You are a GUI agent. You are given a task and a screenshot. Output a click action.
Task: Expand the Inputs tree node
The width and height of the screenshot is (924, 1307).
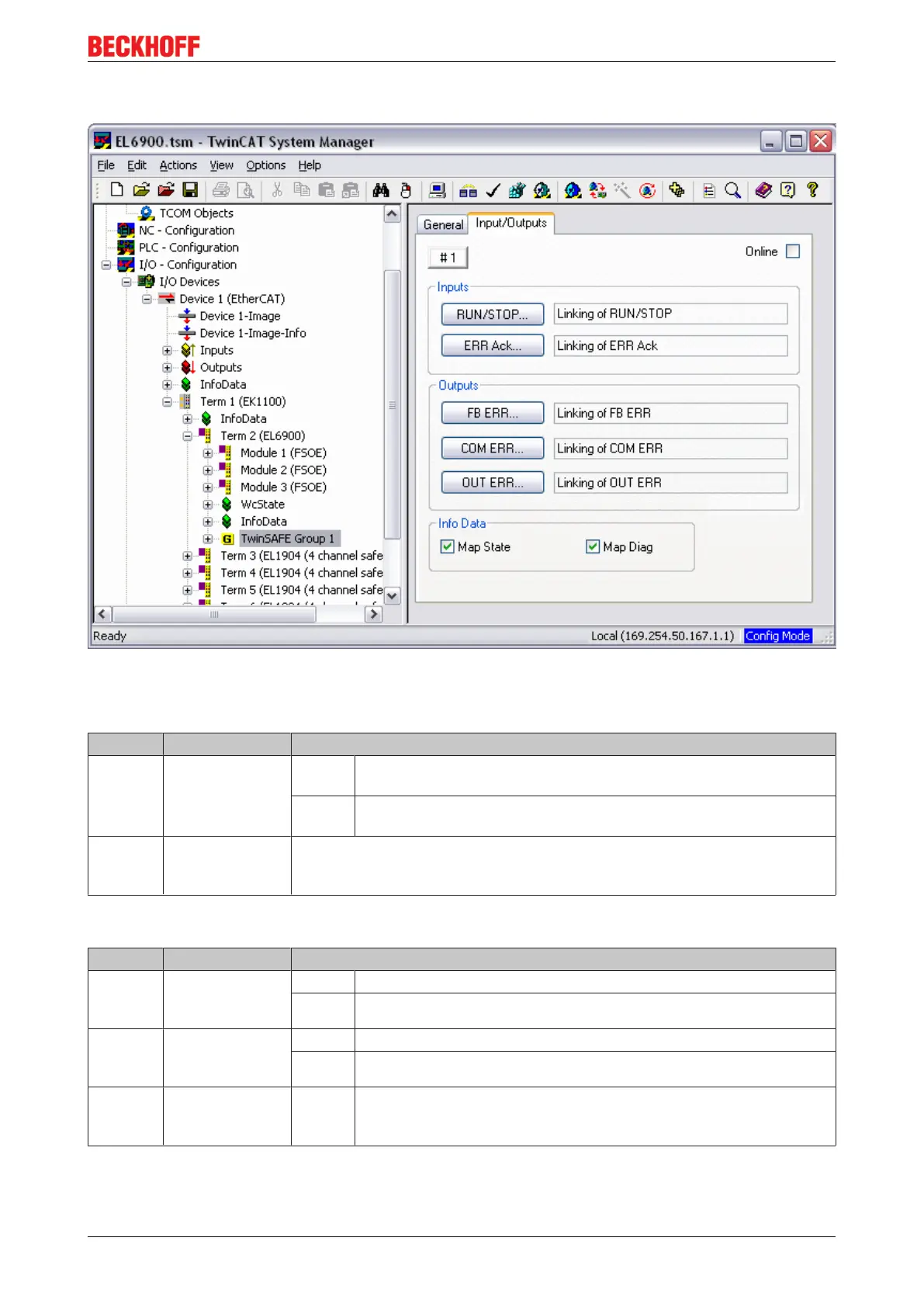[x=167, y=350]
